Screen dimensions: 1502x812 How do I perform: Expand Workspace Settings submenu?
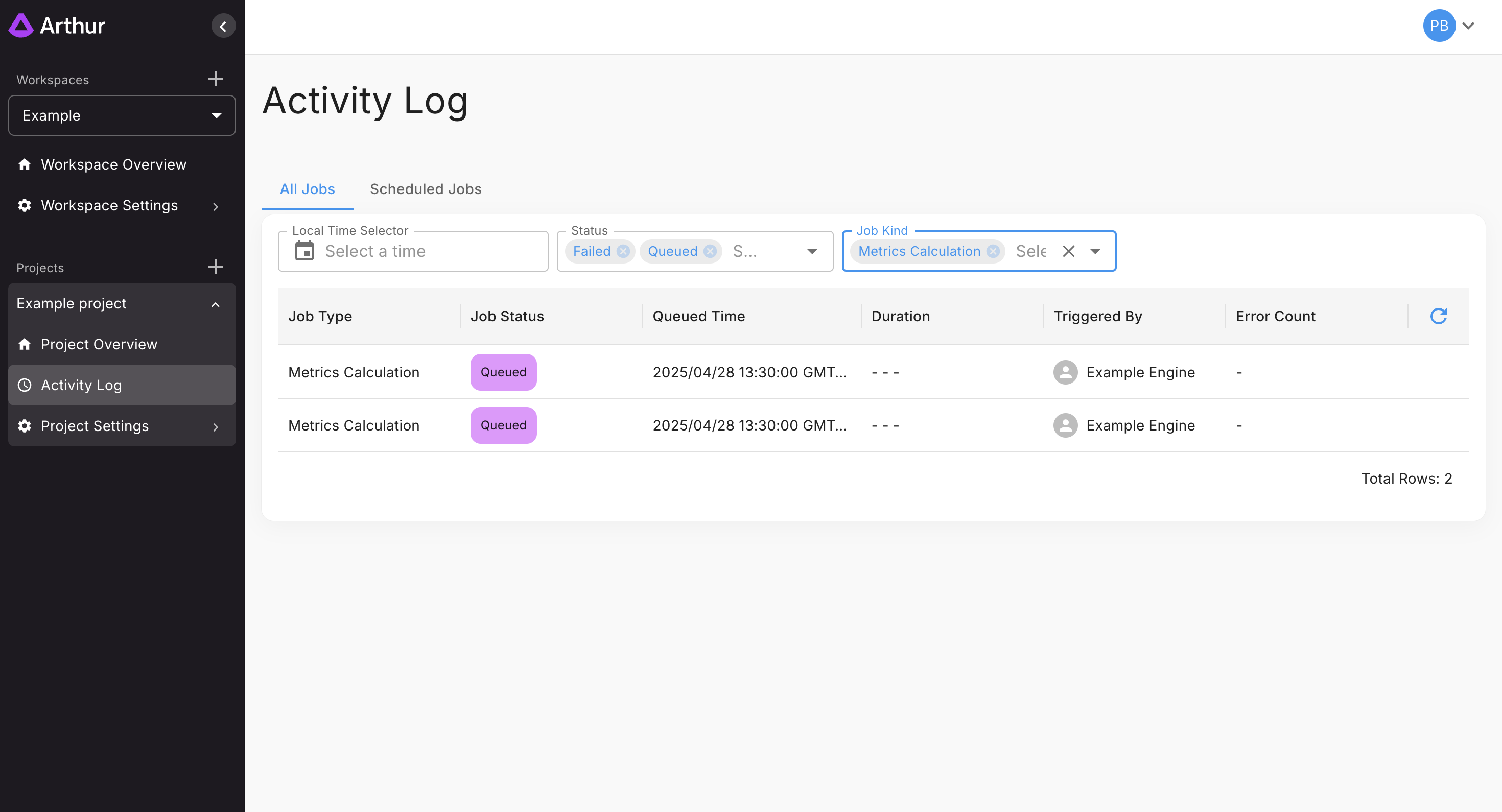[215, 206]
